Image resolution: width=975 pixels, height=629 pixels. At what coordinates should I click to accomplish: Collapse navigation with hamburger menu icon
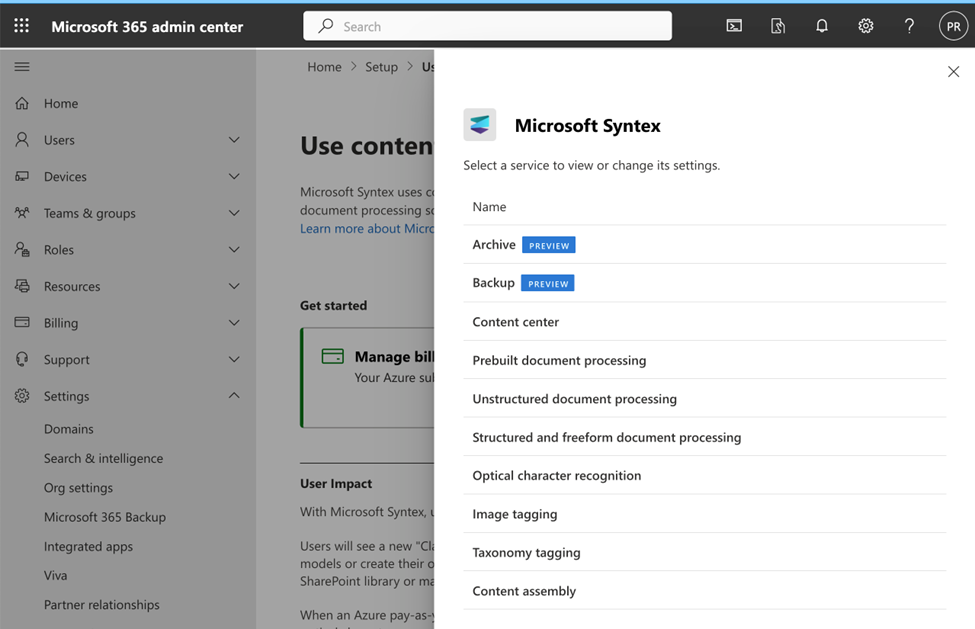pos(22,67)
